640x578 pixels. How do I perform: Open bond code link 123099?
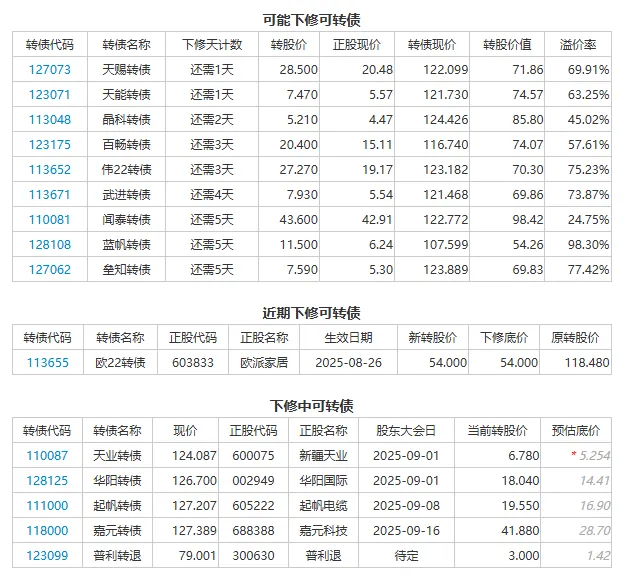(x=47, y=556)
